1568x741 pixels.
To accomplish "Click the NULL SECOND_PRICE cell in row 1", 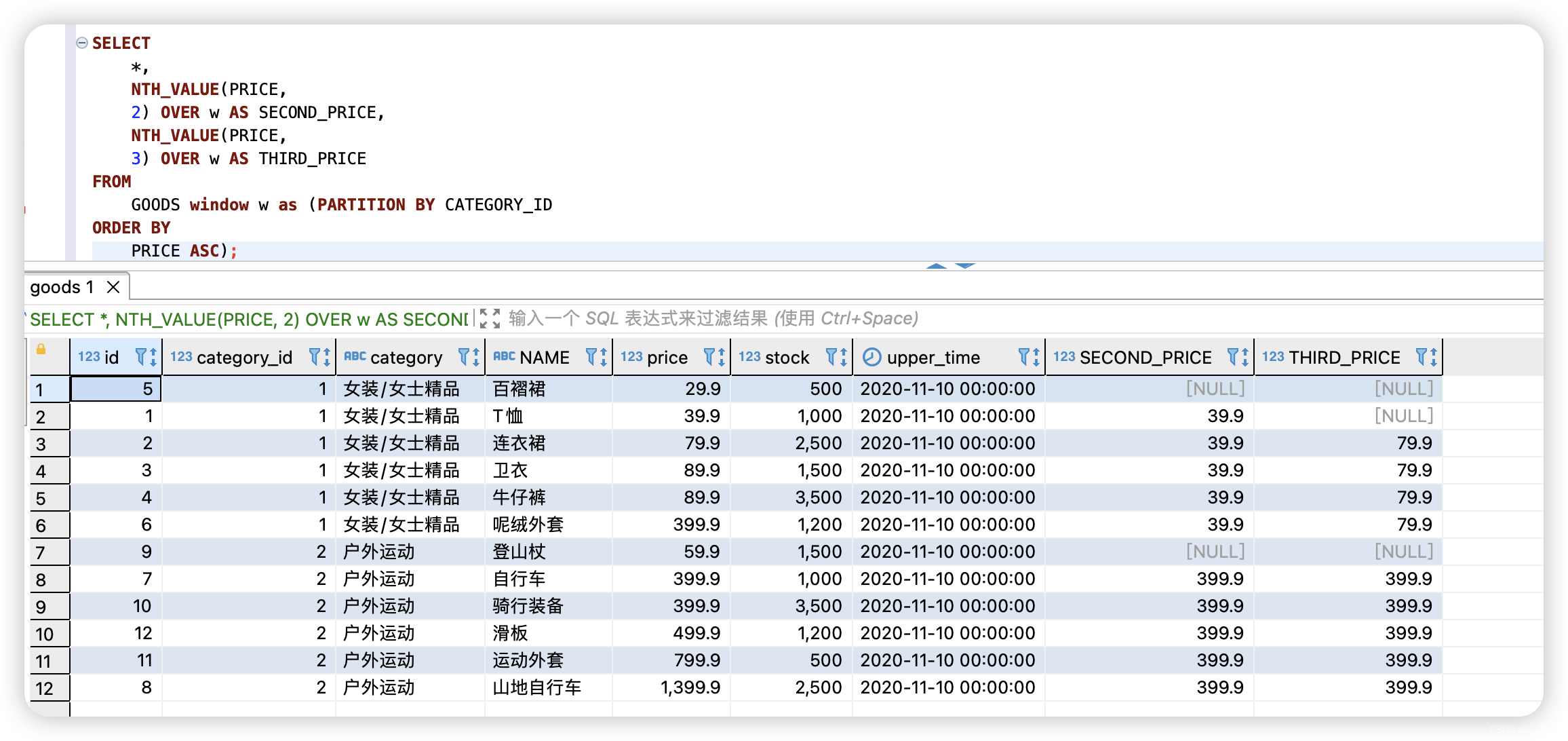I will click(1150, 389).
